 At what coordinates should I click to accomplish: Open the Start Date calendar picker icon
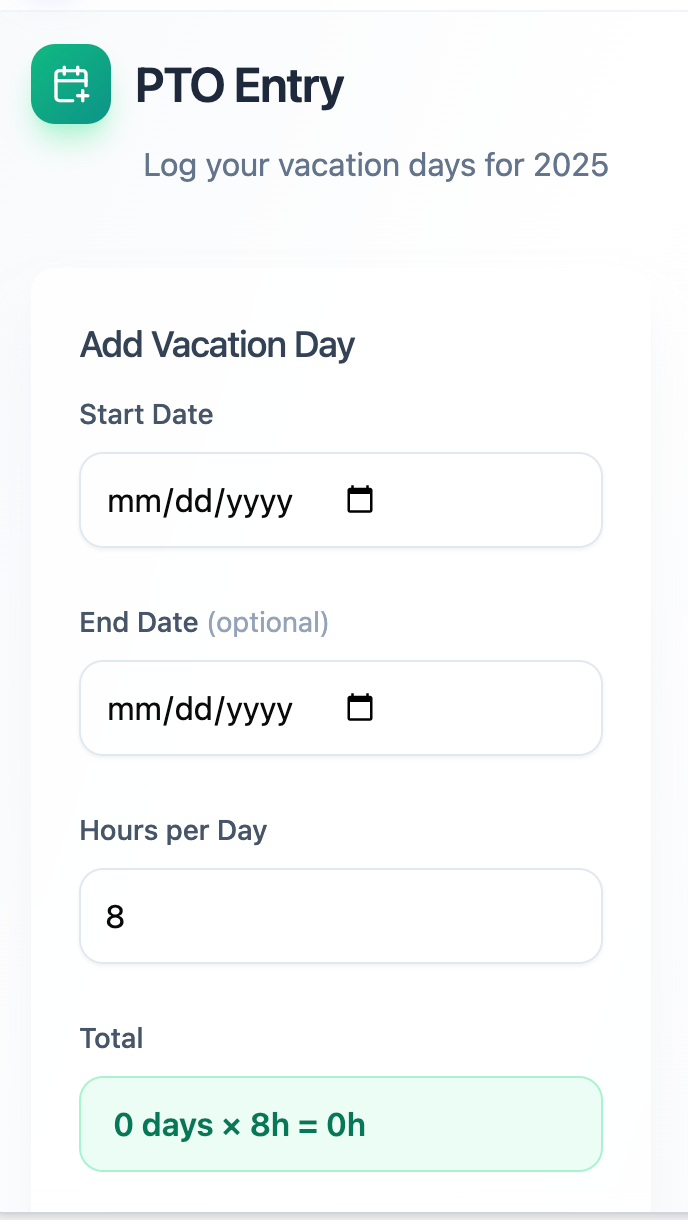[359, 500]
